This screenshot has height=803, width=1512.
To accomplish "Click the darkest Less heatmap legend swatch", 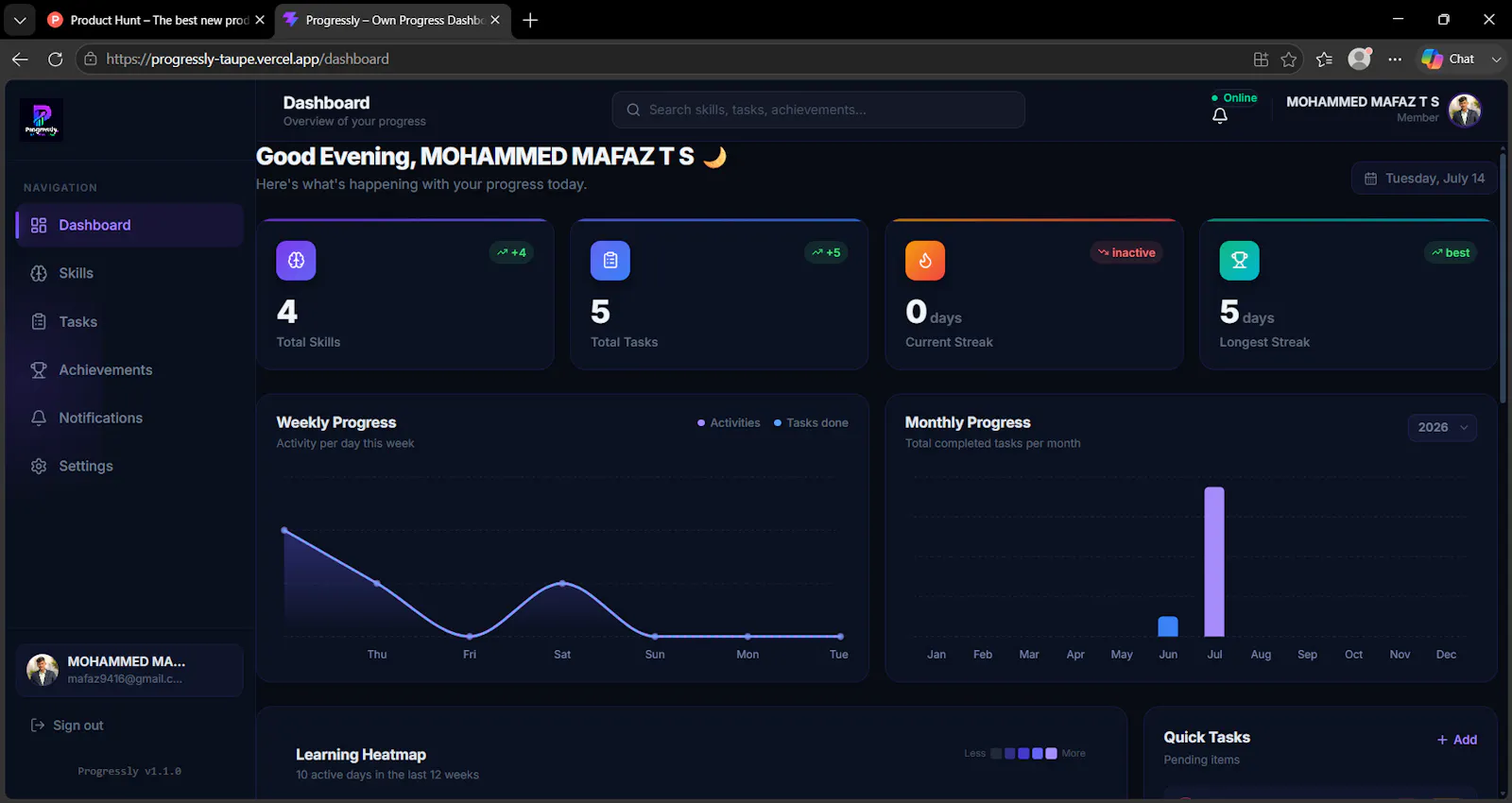I will point(996,753).
